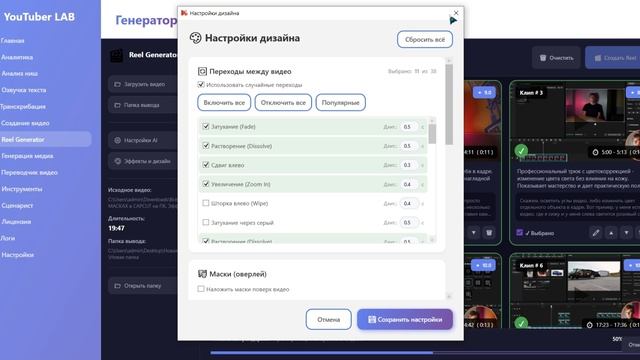Uncheck the first Растворение (Dissolve) transition
This screenshot has height=360, width=640.
tap(206, 146)
